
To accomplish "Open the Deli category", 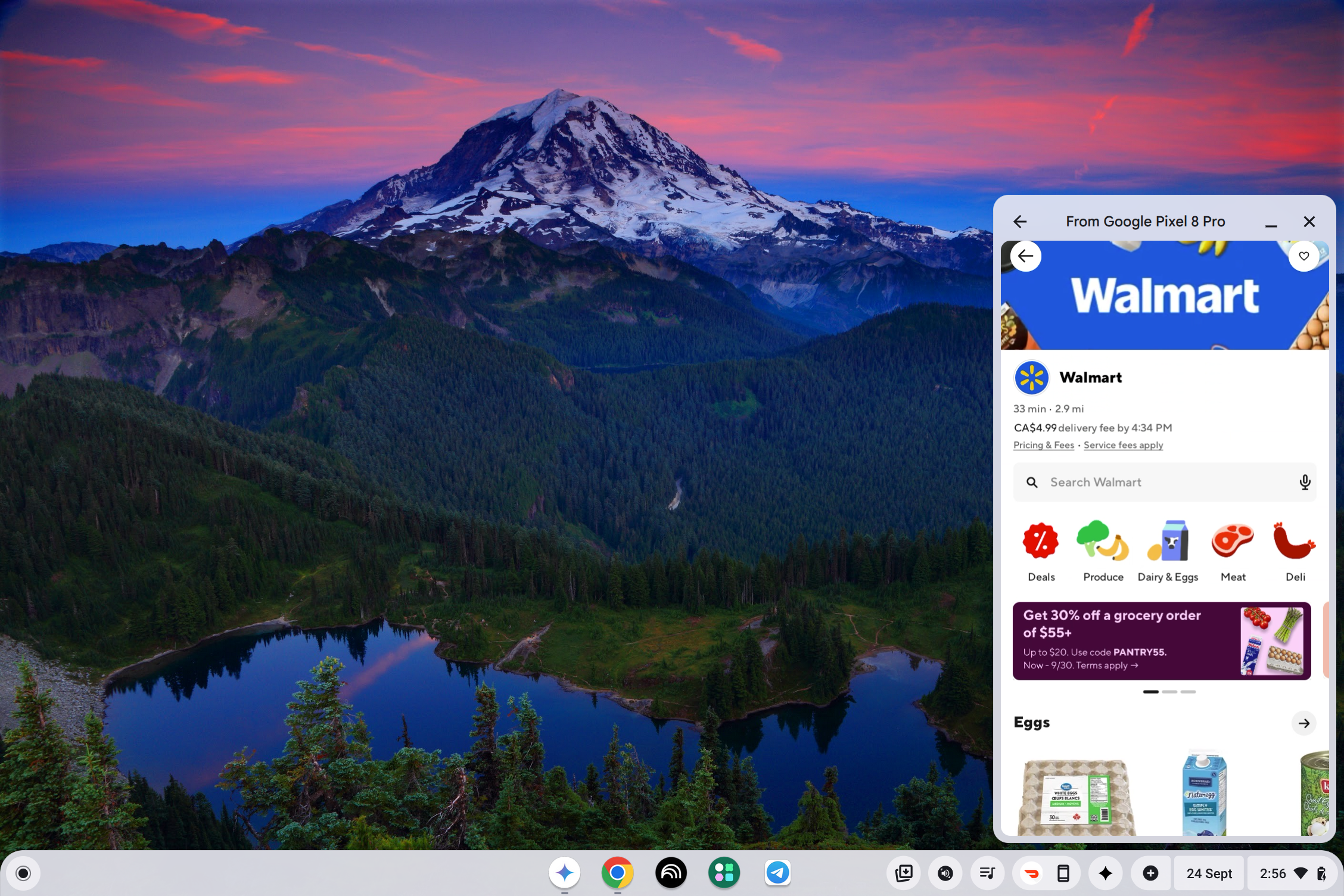I will (1295, 551).
